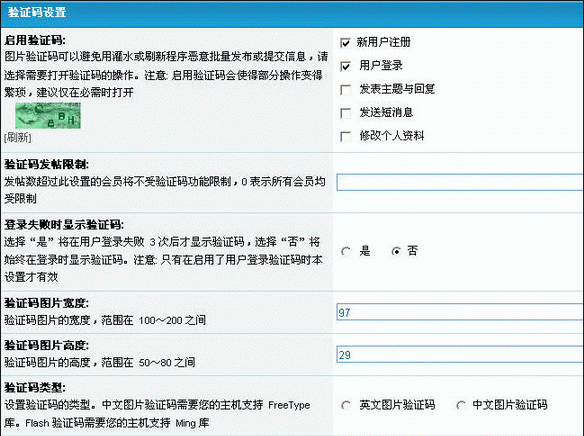The width and height of the screenshot is (584, 436).
Task: Choose the 中文图片验证码 radio option
Action: pos(461,405)
